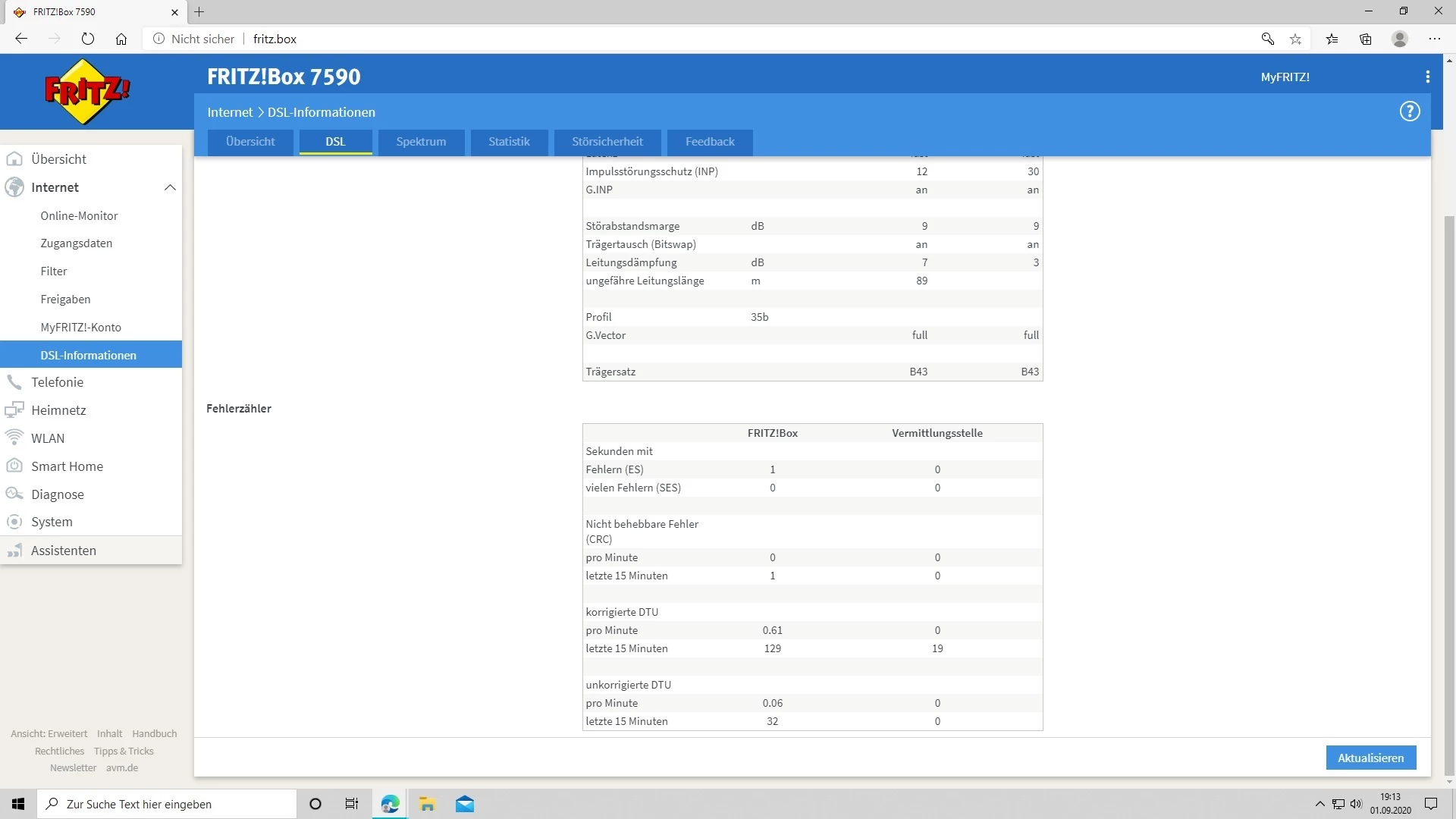The height and width of the screenshot is (819, 1456).
Task: Open the WLAN section
Action: pos(47,438)
